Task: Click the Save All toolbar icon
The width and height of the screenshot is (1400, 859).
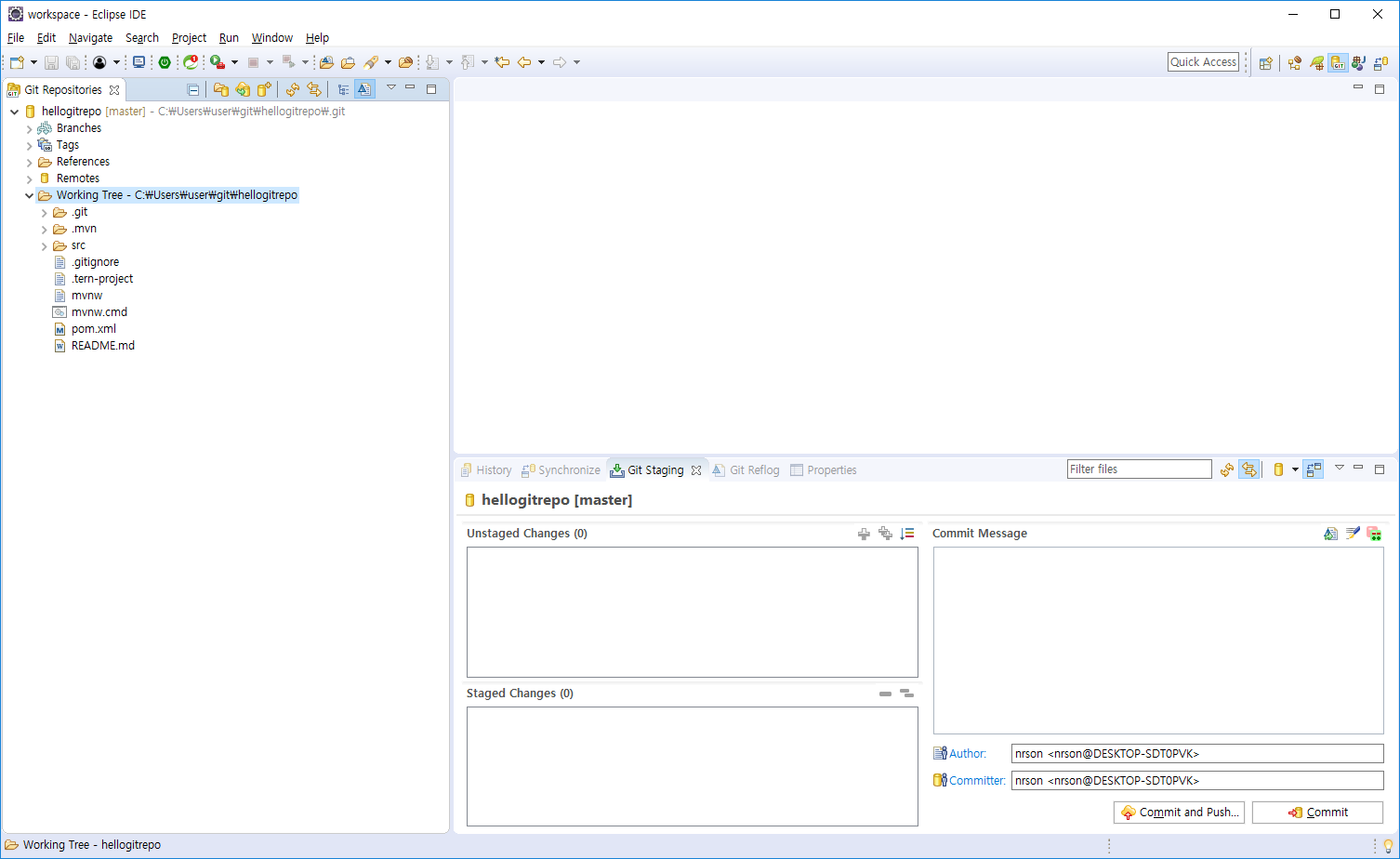Action: (73, 62)
